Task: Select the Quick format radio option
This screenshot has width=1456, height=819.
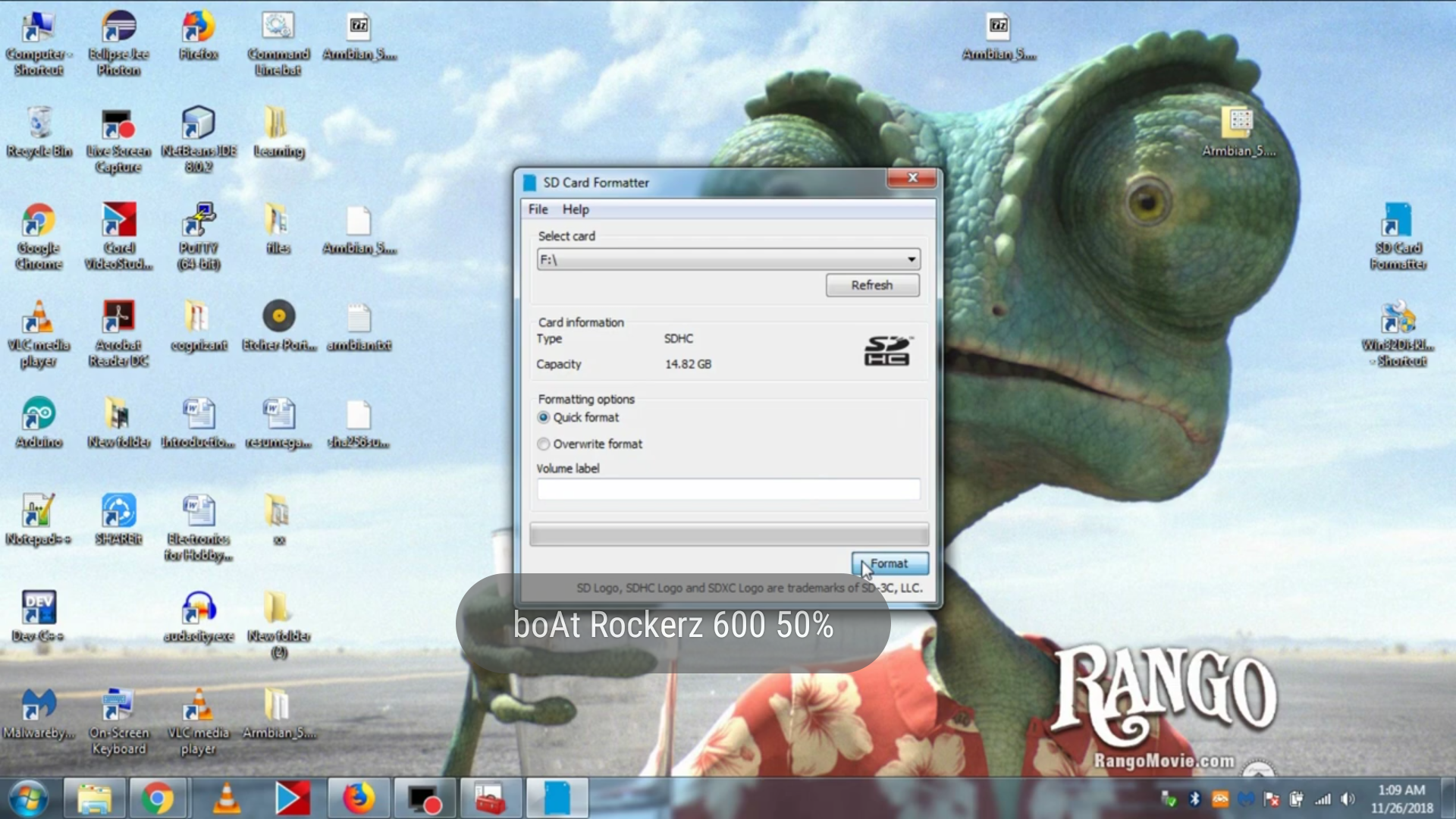Action: click(544, 418)
